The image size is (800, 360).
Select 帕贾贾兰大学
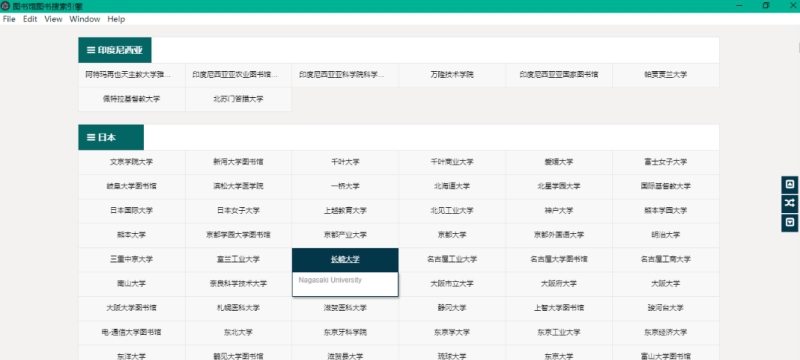[x=666, y=75]
